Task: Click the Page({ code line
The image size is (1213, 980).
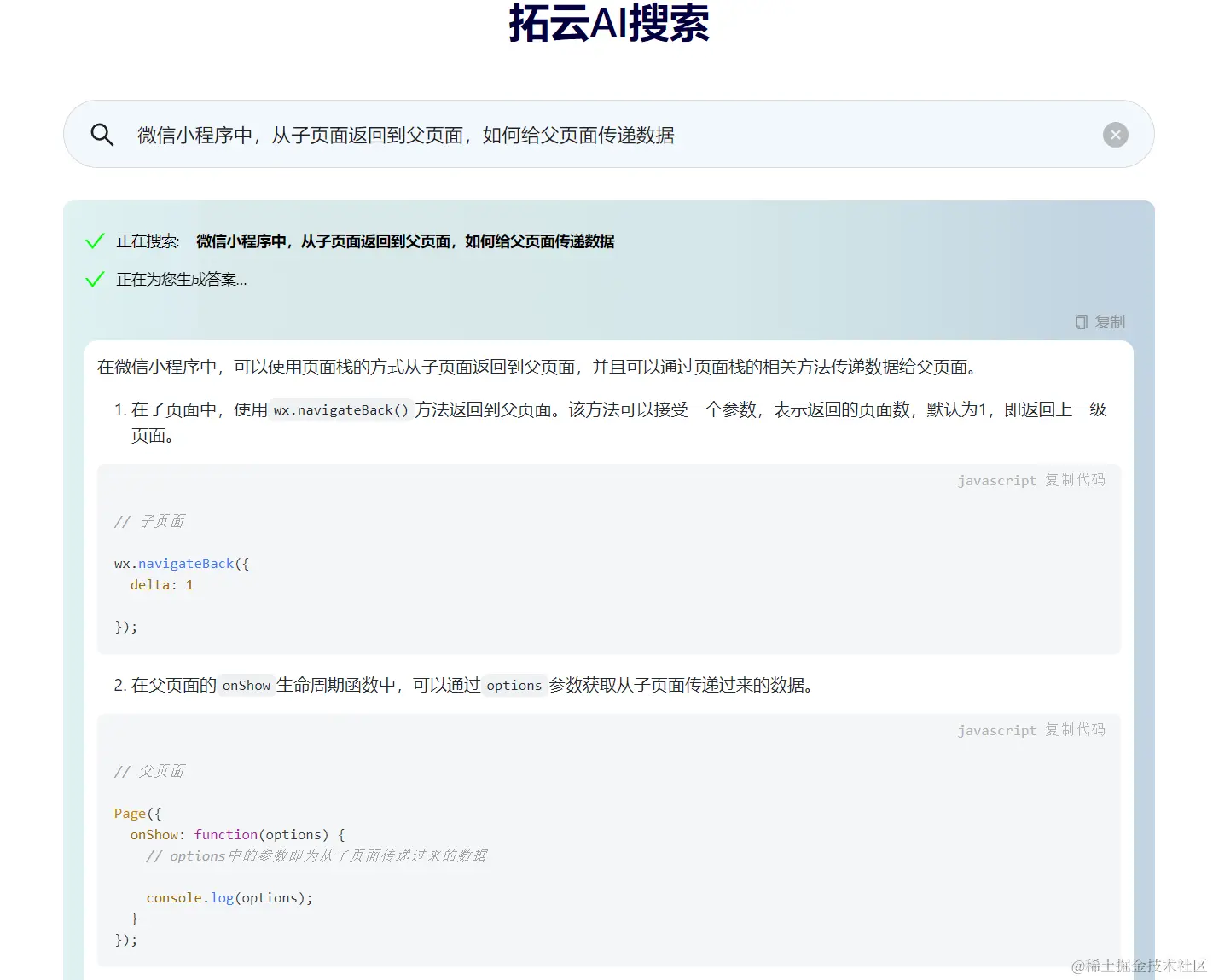Action: [137, 814]
